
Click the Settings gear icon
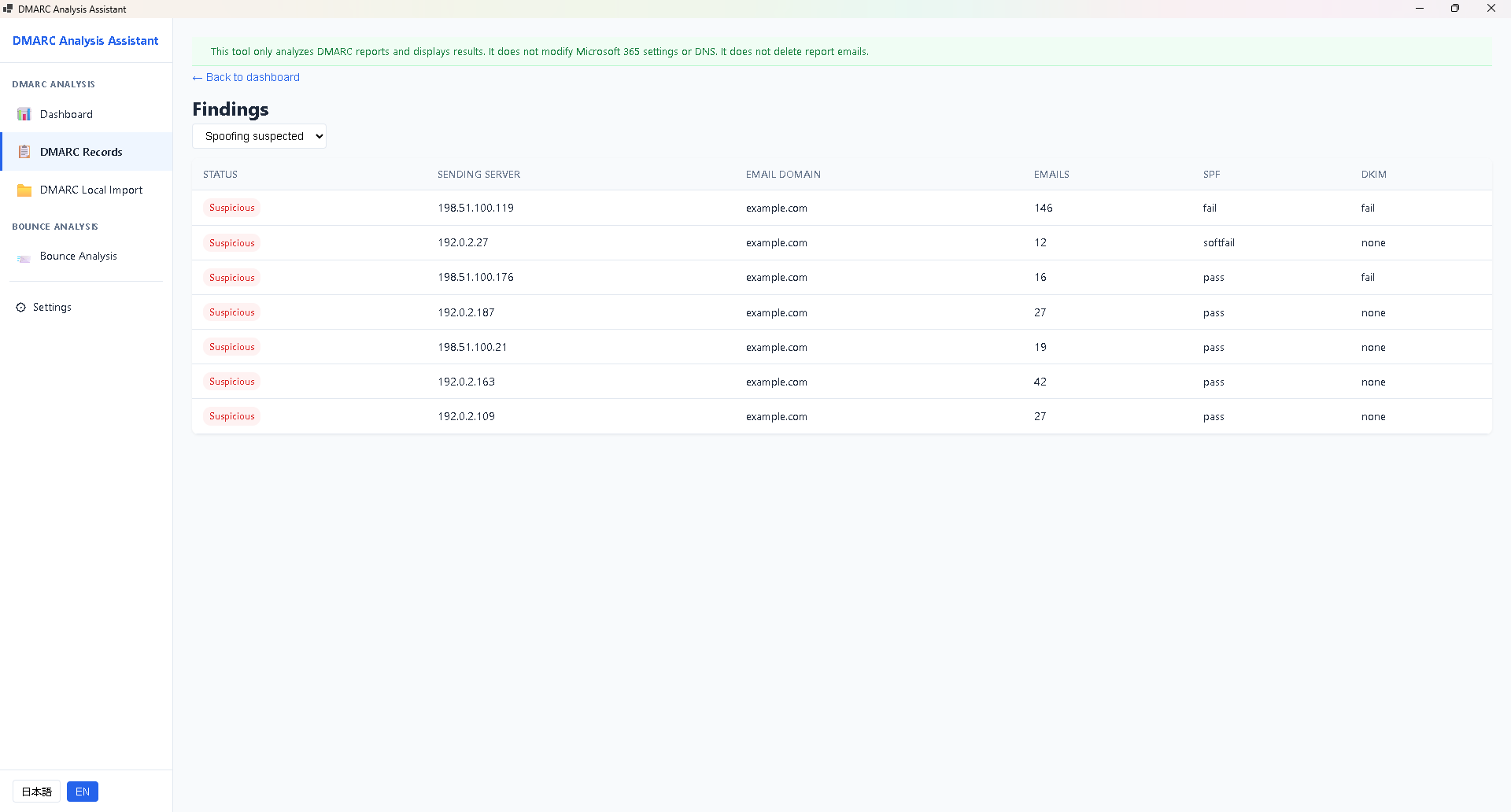pos(21,307)
